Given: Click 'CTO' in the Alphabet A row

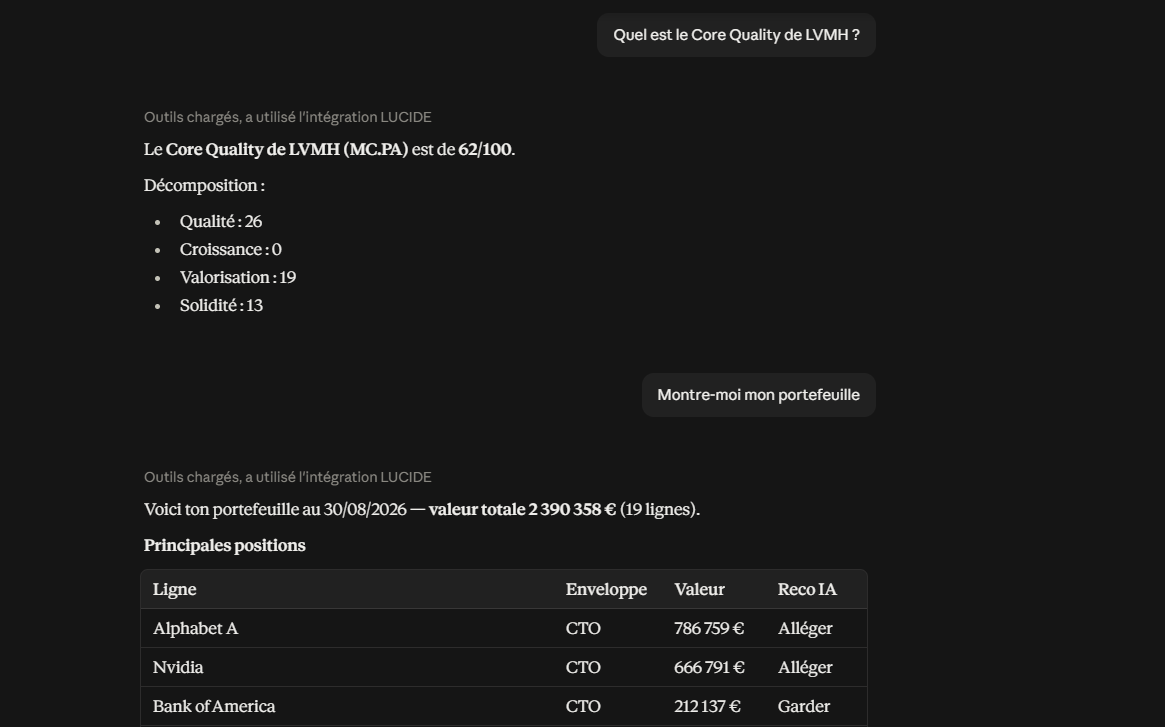Looking at the screenshot, I should [x=583, y=628].
